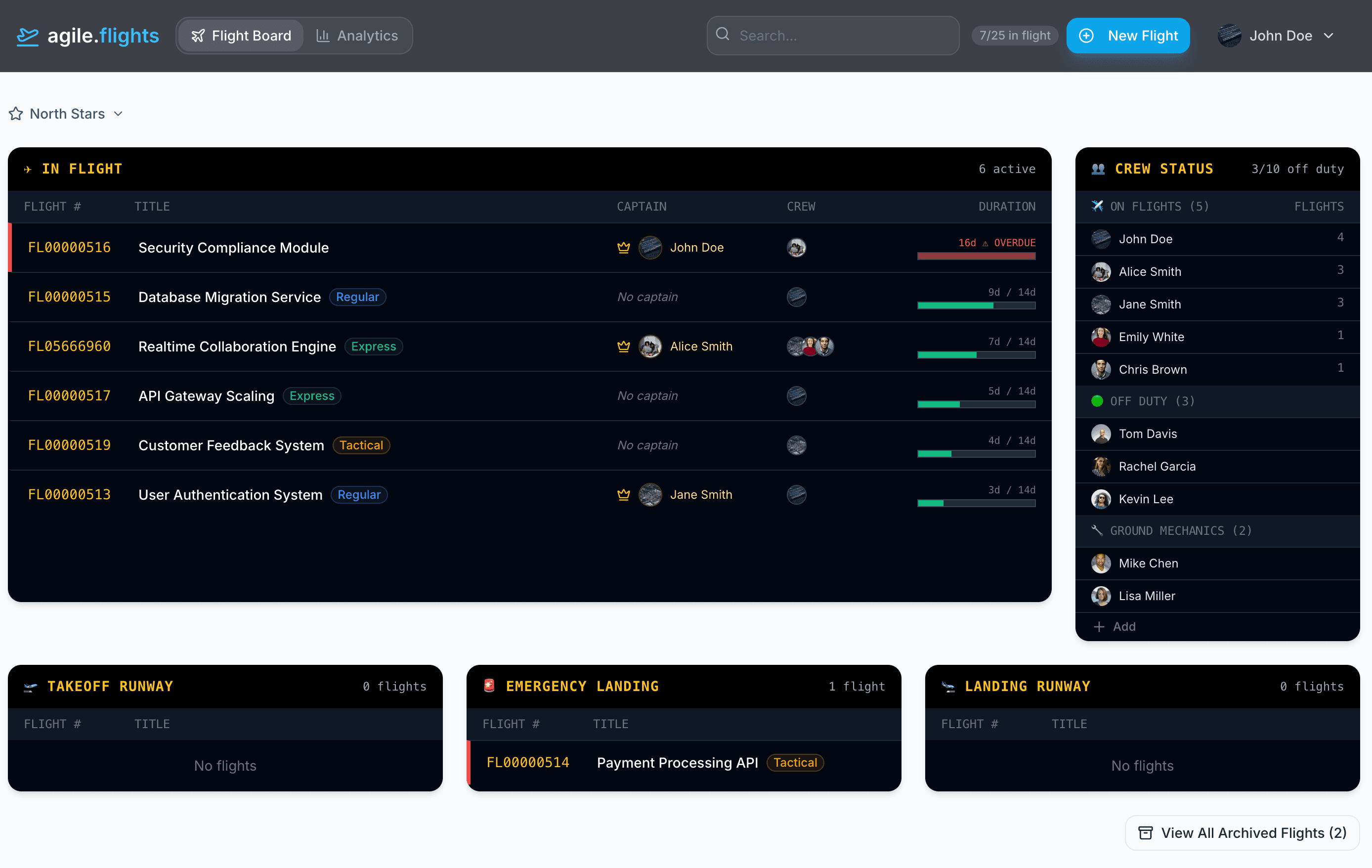Select the Flight Board tab
The width and height of the screenshot is (1372, 868).
pos(240,35)
